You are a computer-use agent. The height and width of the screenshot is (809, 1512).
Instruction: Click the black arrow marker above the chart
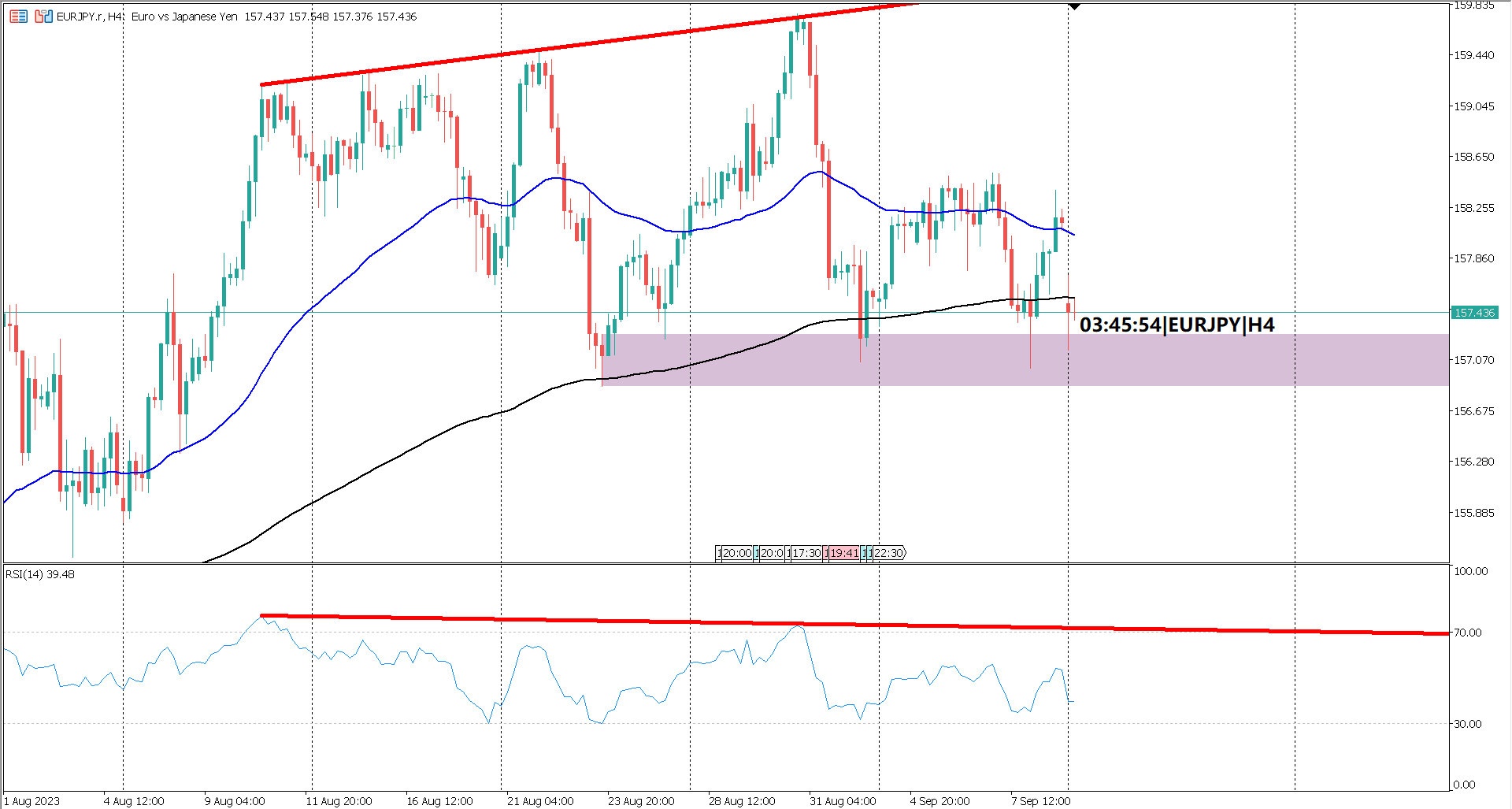point(1074,7)
